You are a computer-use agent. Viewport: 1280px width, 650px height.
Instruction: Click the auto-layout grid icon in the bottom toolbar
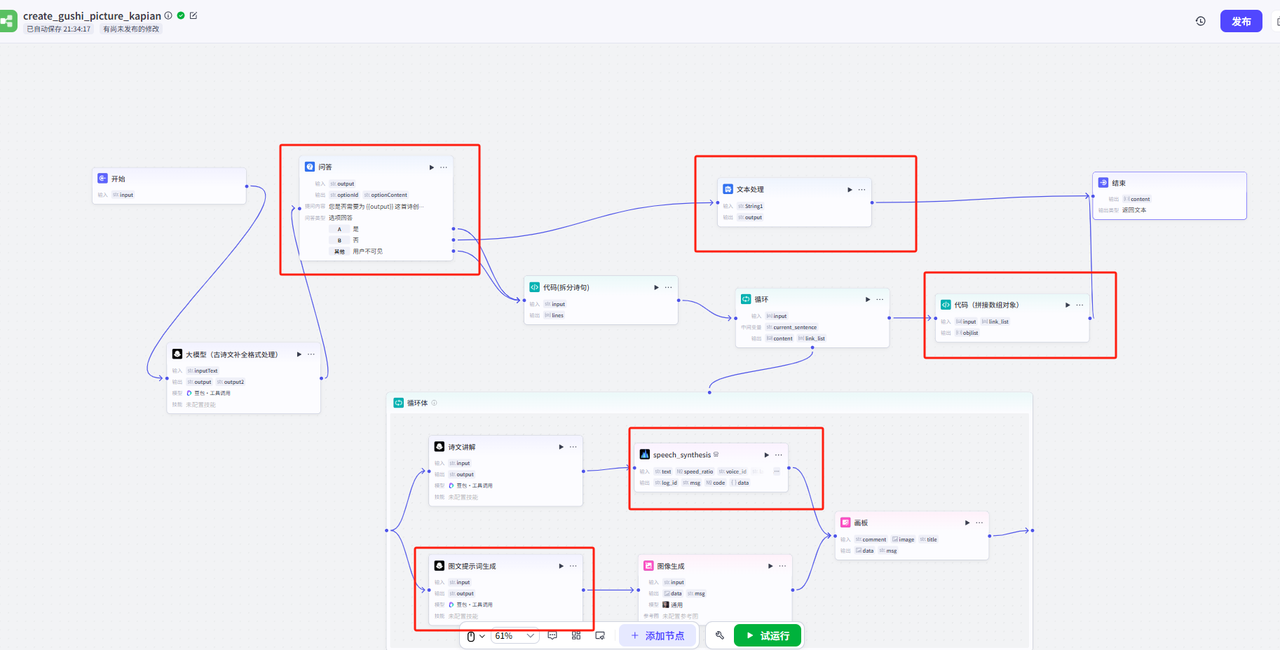(576, 635)
